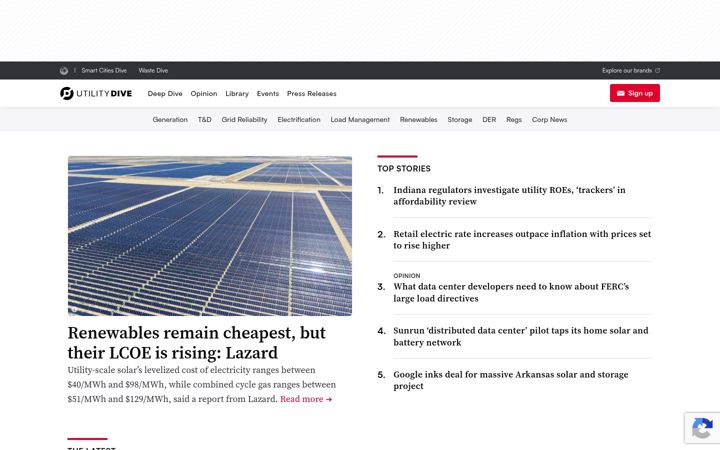
Task: Open Indiana regulators investigate utility ROEs story
Action: pos(509,196)
